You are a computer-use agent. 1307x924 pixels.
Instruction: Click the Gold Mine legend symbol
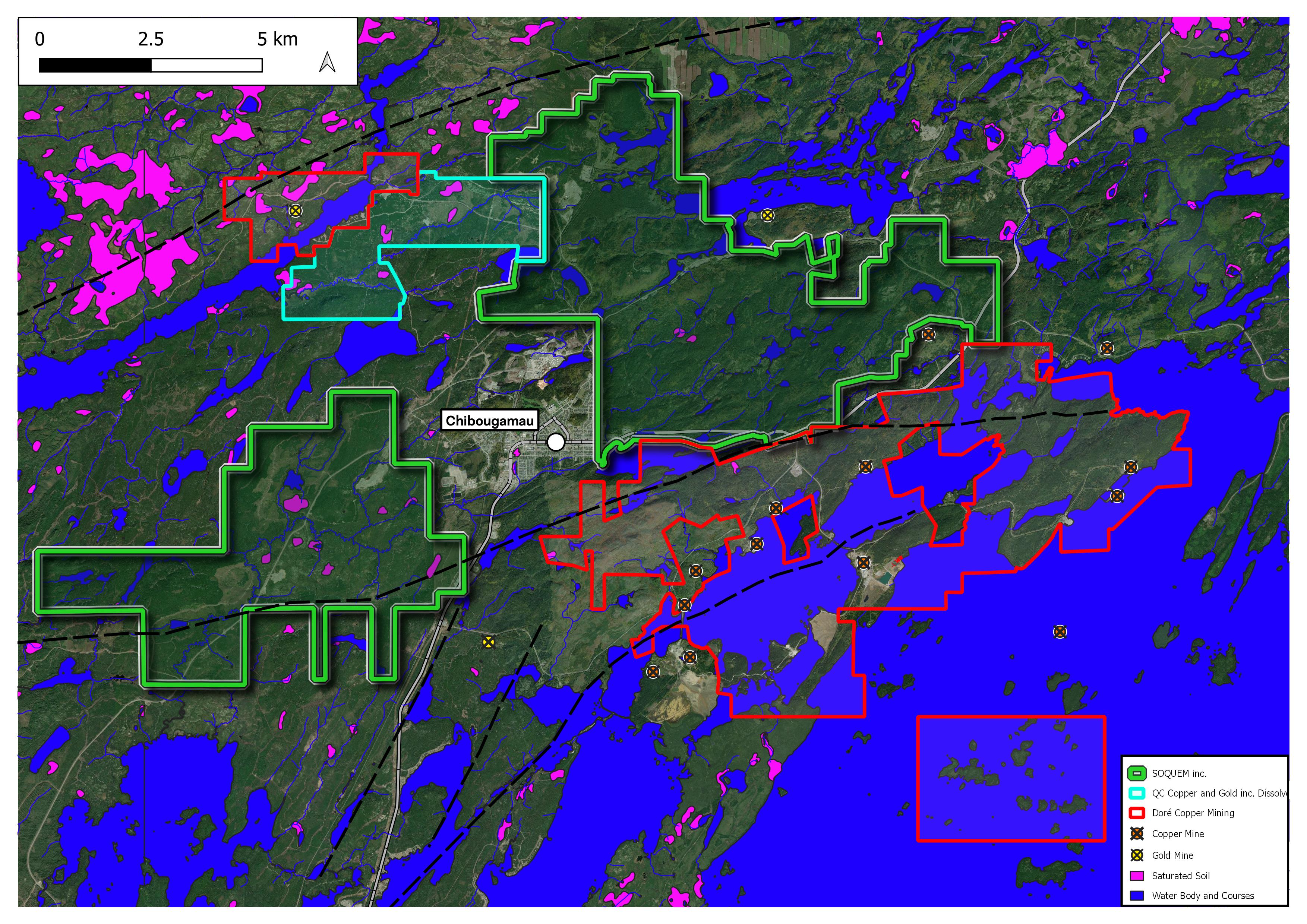[1137, 855]
